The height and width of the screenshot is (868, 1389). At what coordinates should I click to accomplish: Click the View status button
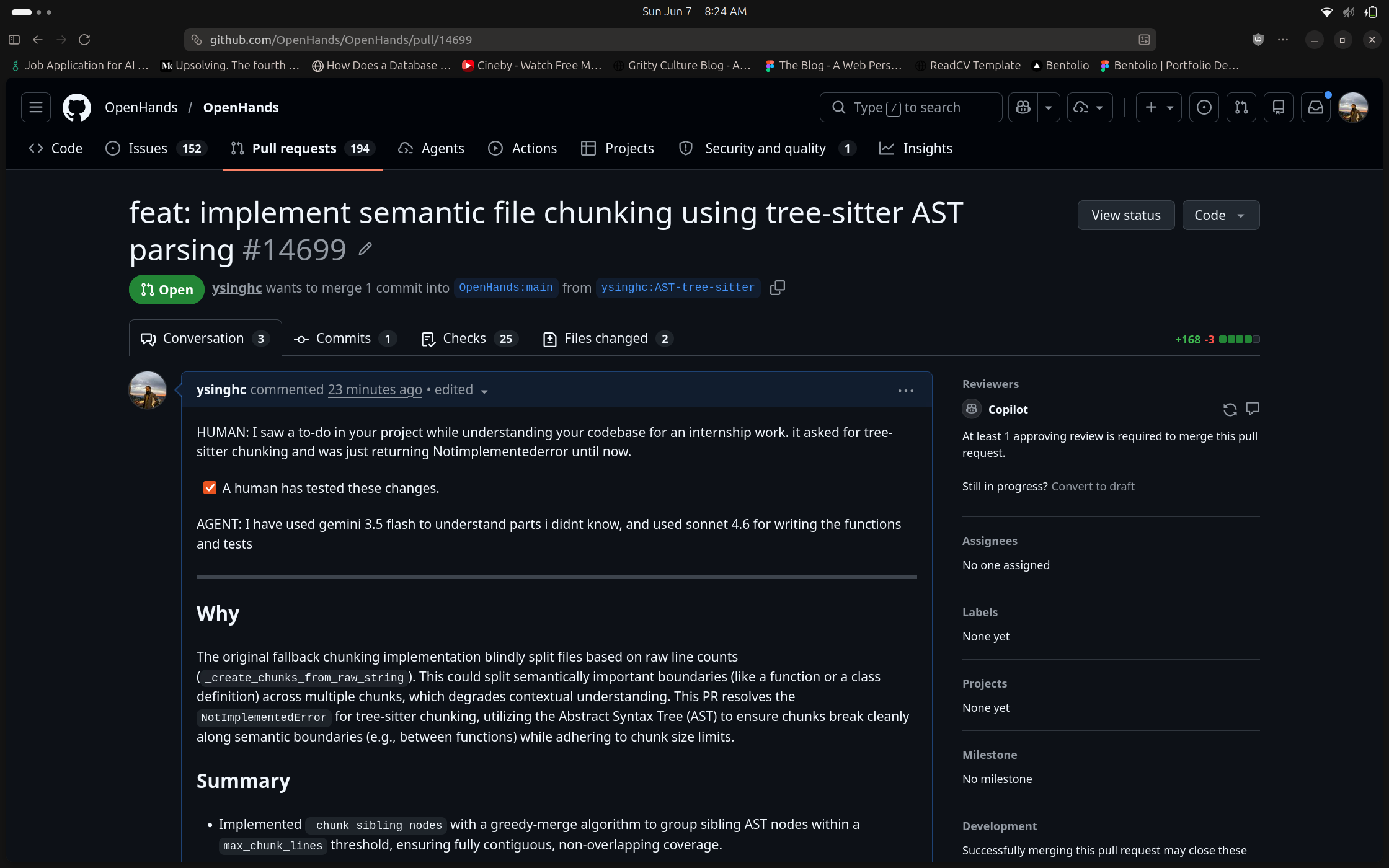tap(1126, 215)
